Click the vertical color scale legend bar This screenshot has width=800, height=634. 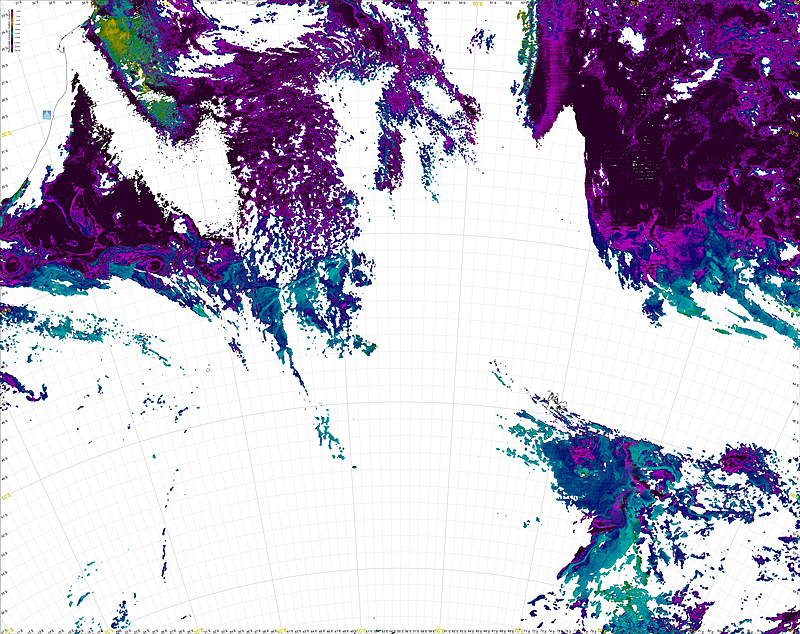tap(12, 31)
